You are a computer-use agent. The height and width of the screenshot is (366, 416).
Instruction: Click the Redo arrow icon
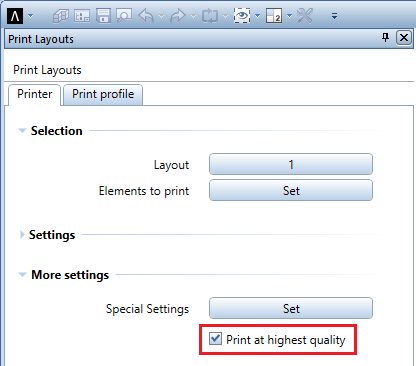pos(178,16)
